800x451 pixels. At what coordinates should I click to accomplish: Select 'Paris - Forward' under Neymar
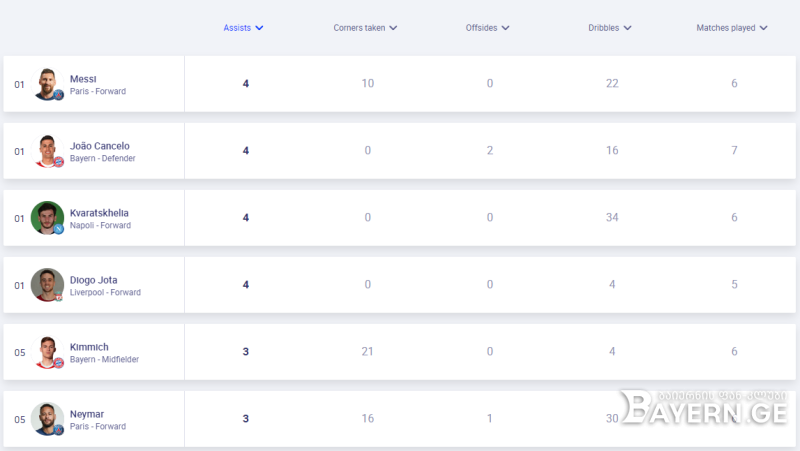(98, 426)
